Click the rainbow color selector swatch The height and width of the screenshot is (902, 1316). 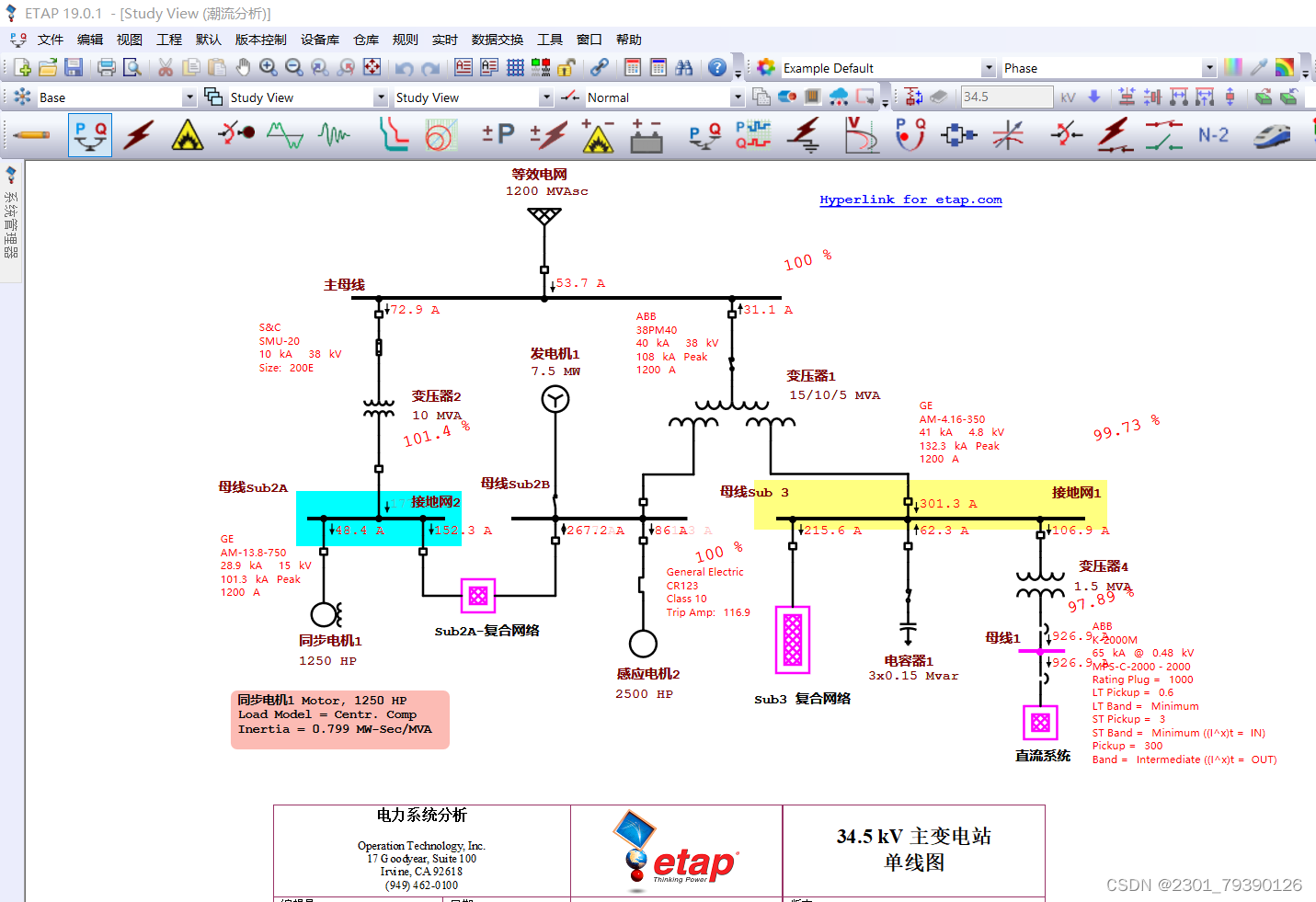point(1287,67)
